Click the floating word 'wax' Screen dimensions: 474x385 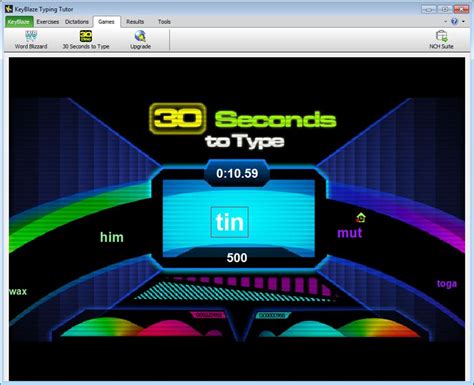pyautogui.click(x=18, y=291)
